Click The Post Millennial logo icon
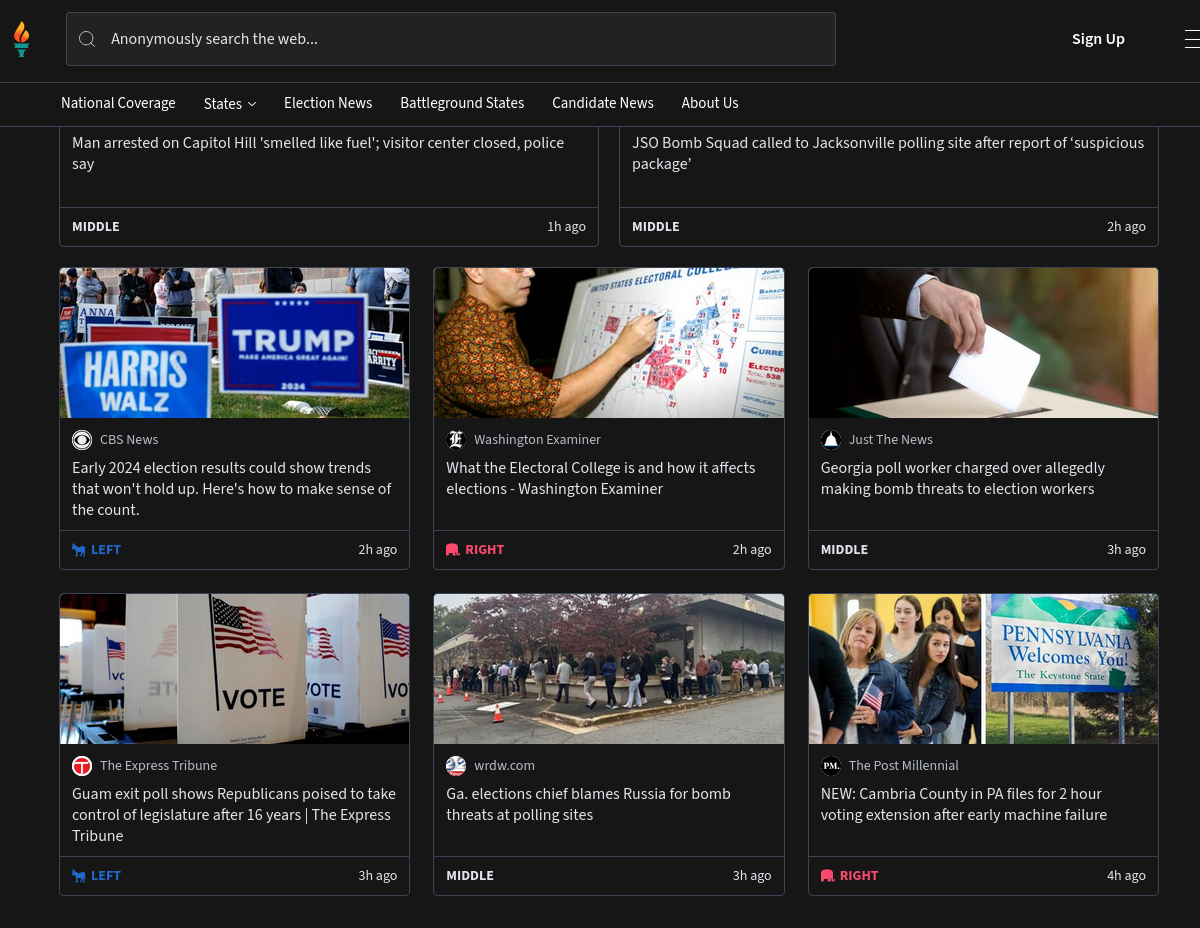This screenshot has width=1200, height=928. pos(831,766)
